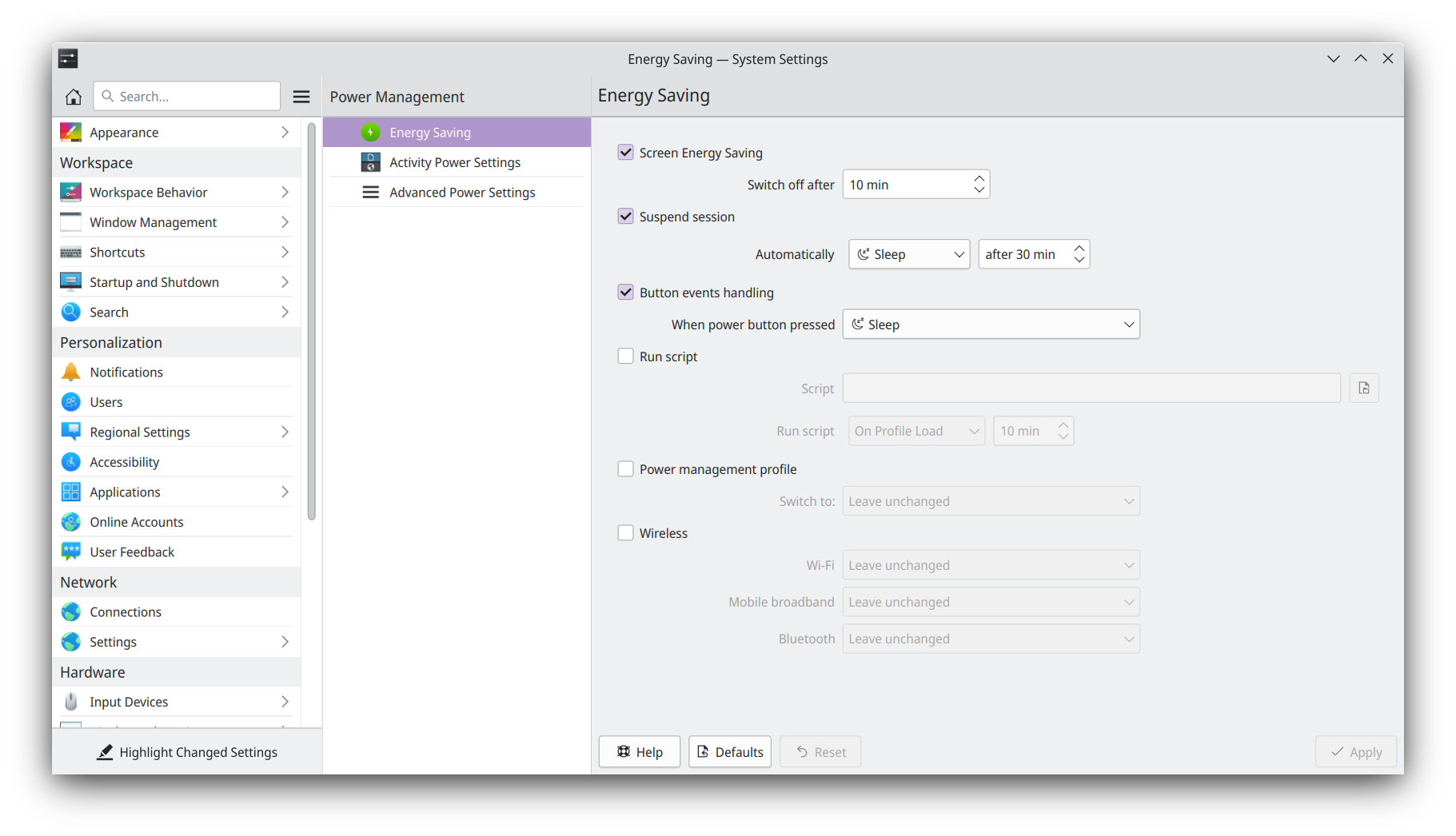Enable the Run script checkbox
The height and width of the screenshot is (836, 1456).
point(626,356)
